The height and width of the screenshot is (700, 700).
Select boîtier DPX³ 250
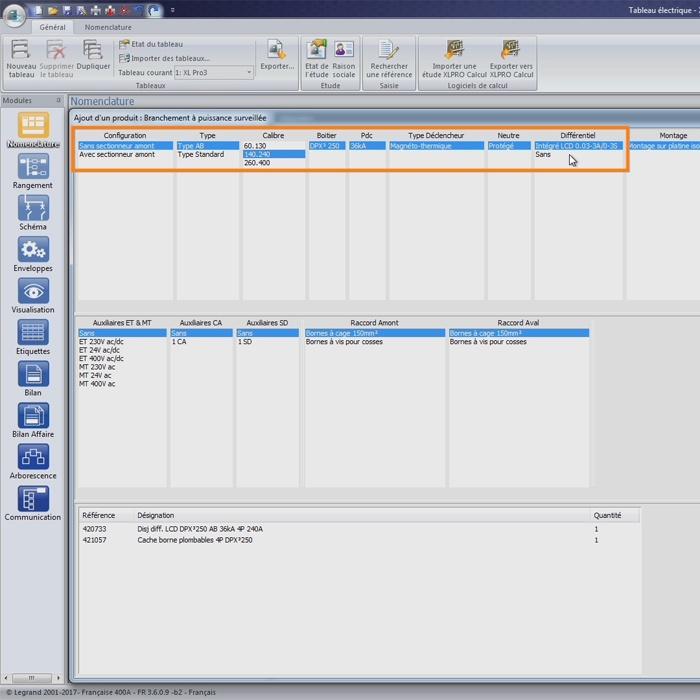pyautogui.click(x=327, y=146)
